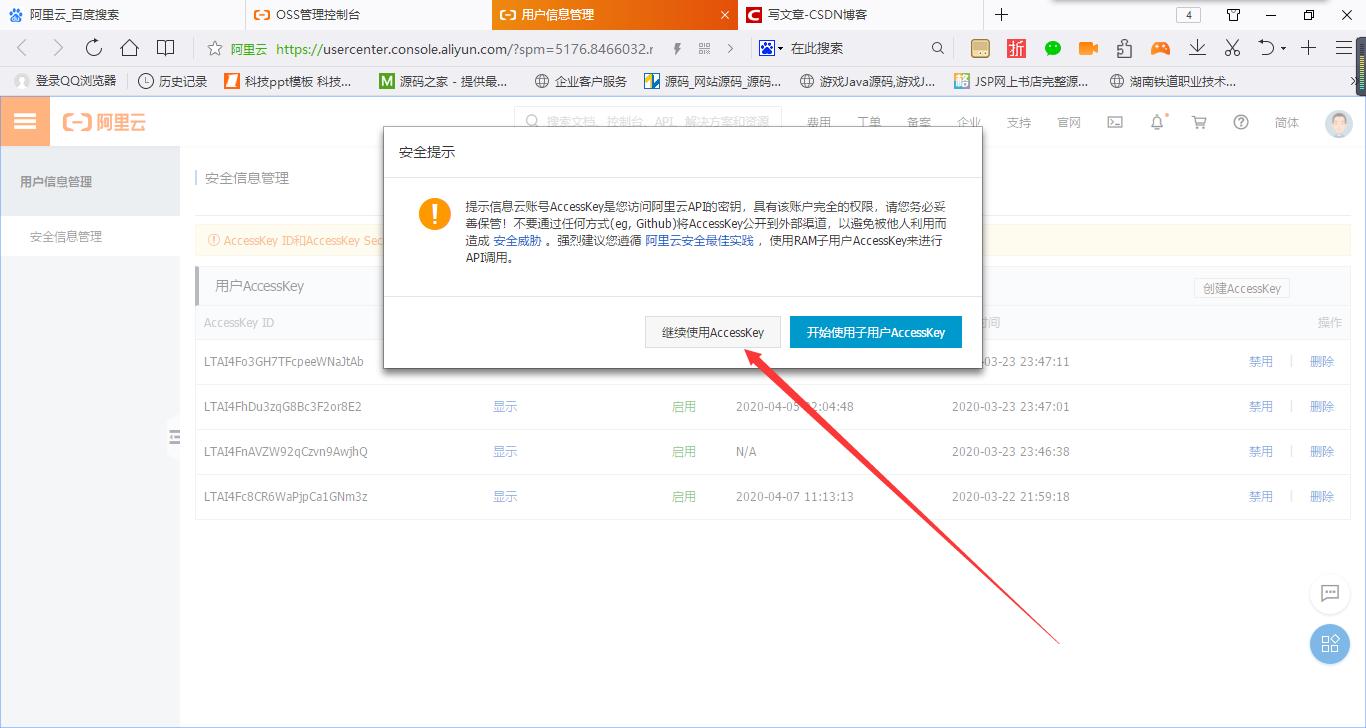The height and width of the screenshot is (728, 1366).
Task: Click 继续使用AccessKey button
Action: (712, 332)
